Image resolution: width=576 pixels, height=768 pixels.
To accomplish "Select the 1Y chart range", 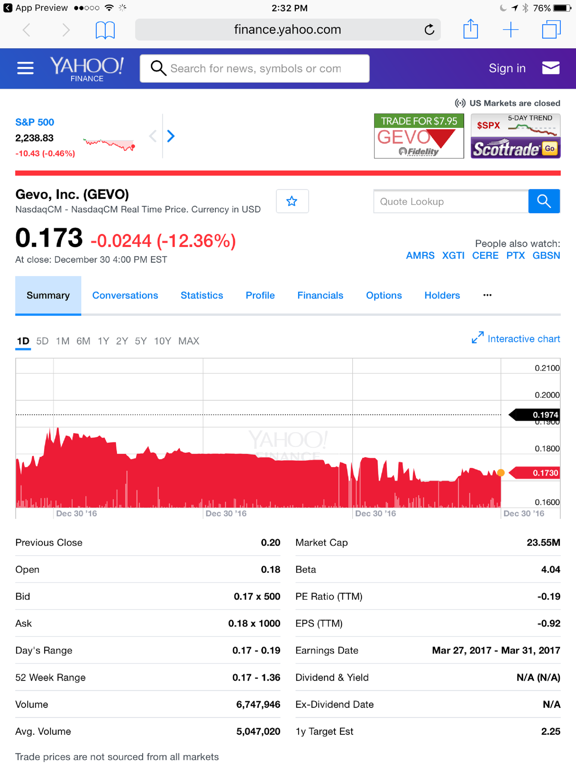I will click(x=103, y=341).
